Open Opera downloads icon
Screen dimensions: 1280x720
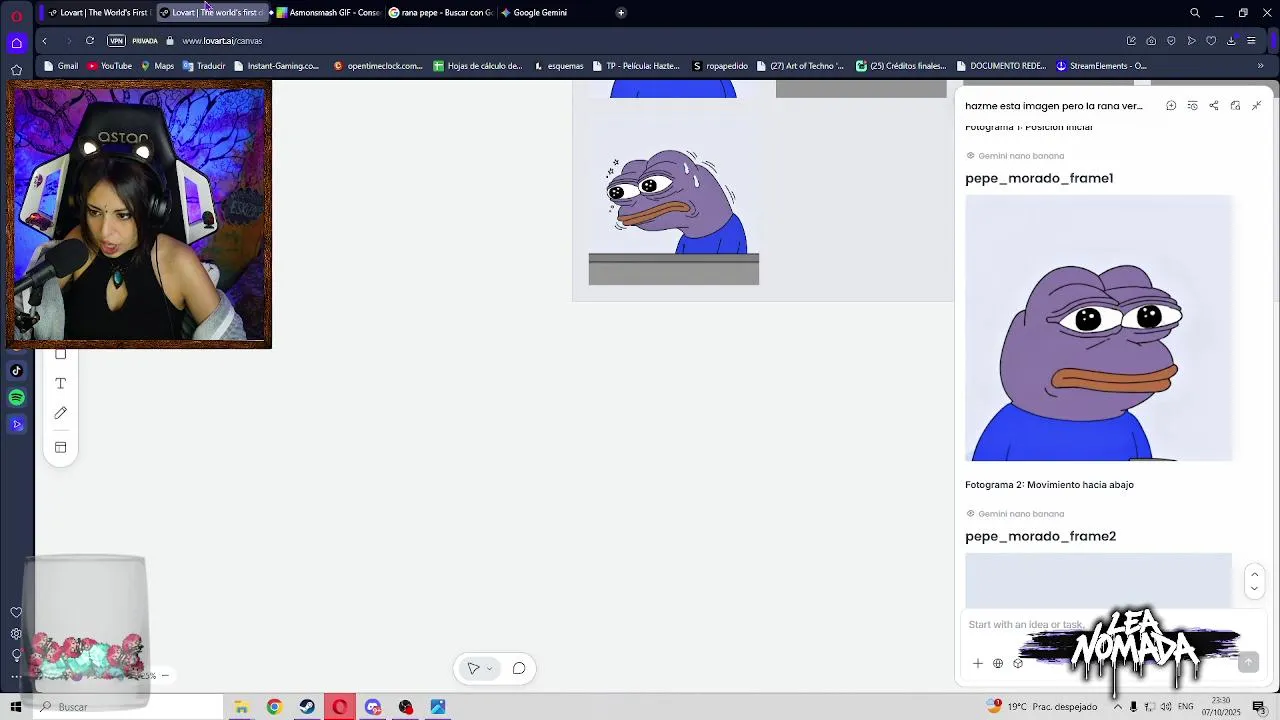point(1231,41)
